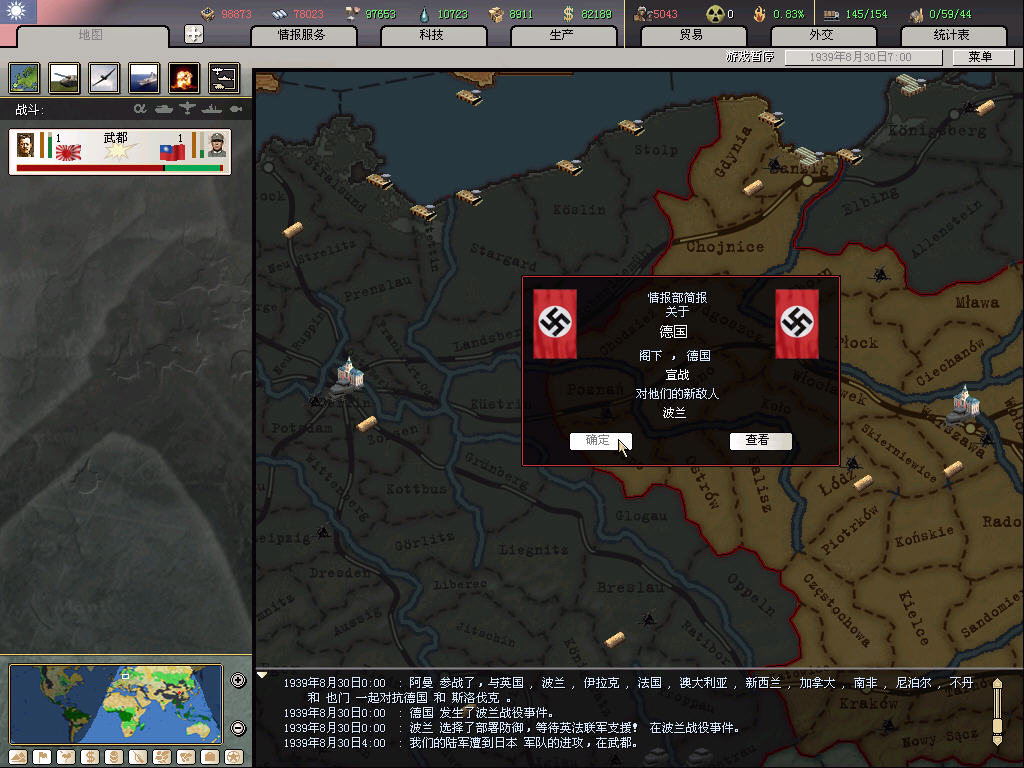Click the Japanese rising sun flag
Viewport: 1024px width, 768px height.
tap(69, 152)
